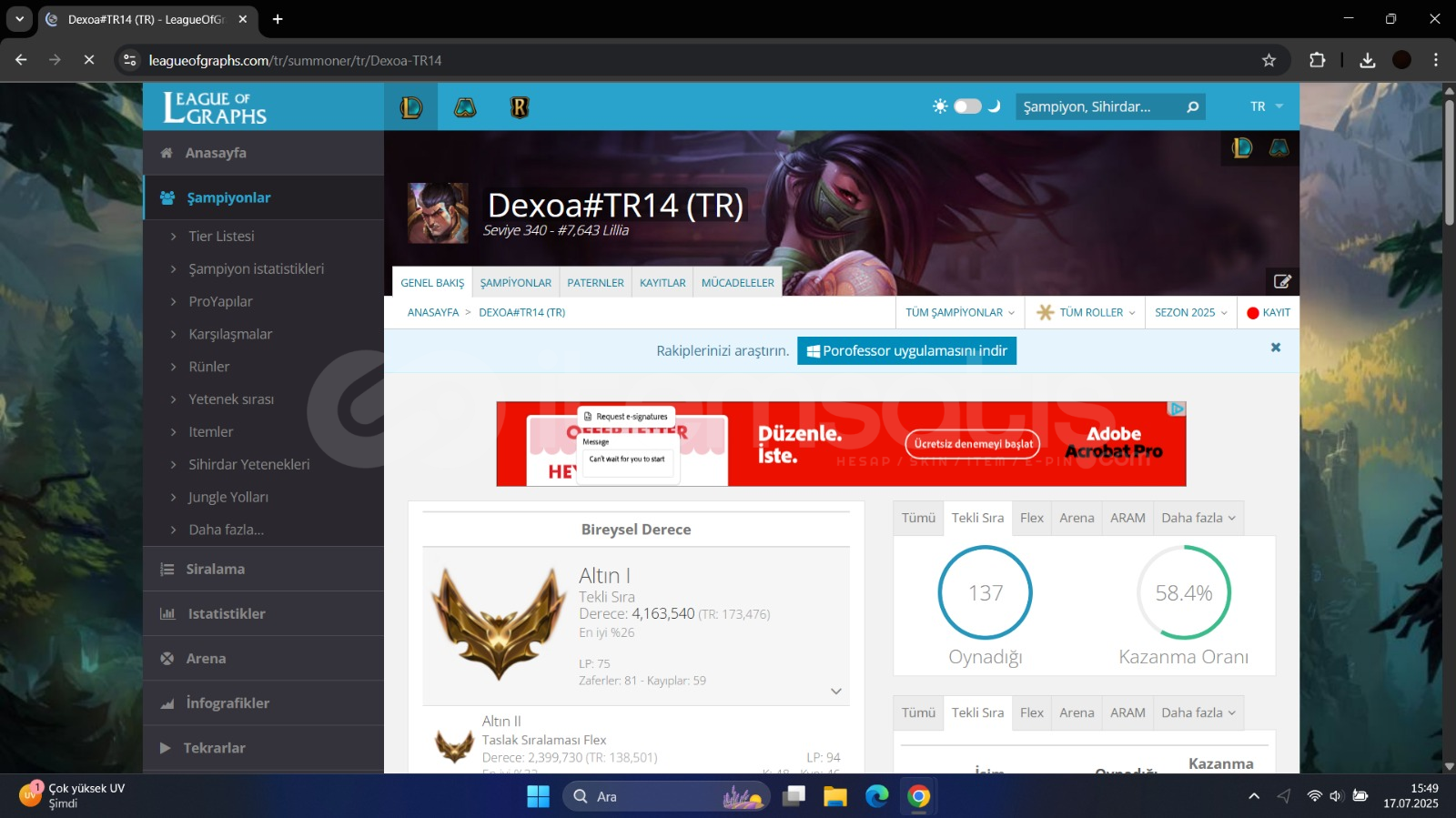Toggle dark mode switch
This screenshot has width=1456, height=818.
967,106
